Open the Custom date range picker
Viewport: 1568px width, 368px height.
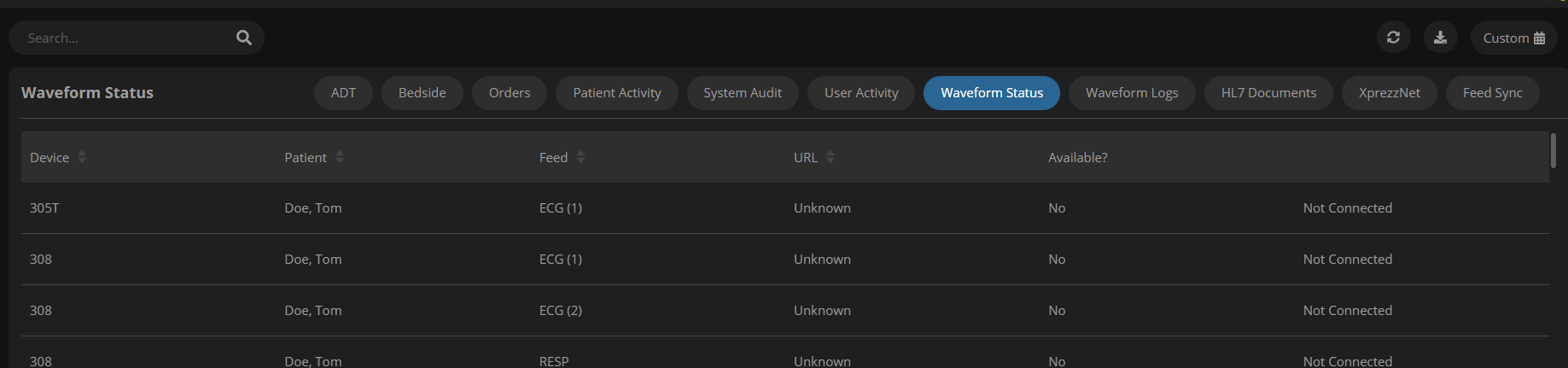click(1513, 38)
